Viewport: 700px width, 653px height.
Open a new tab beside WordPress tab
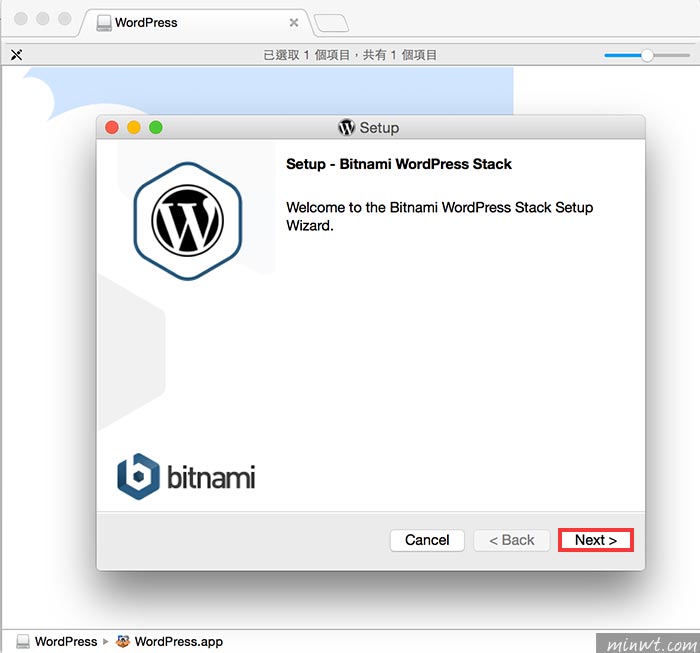(331, 23)
